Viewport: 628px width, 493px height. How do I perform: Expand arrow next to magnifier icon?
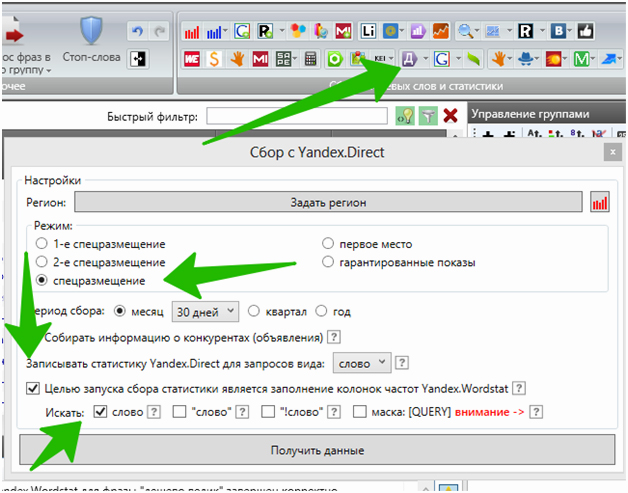[477, 31]
